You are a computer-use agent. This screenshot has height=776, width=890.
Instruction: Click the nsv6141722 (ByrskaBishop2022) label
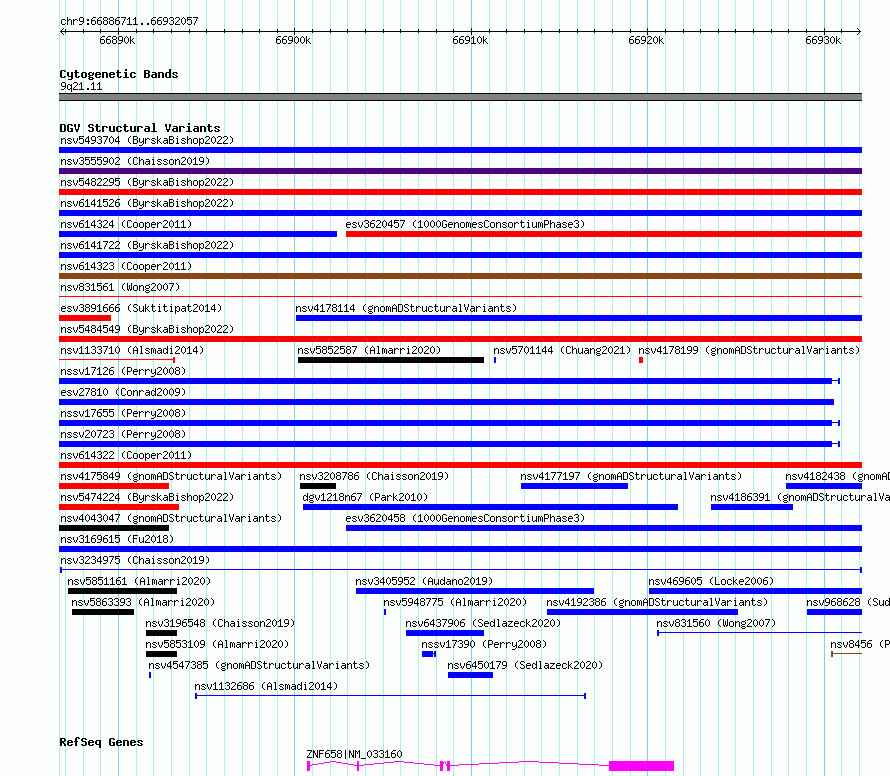tap(147, 245)
